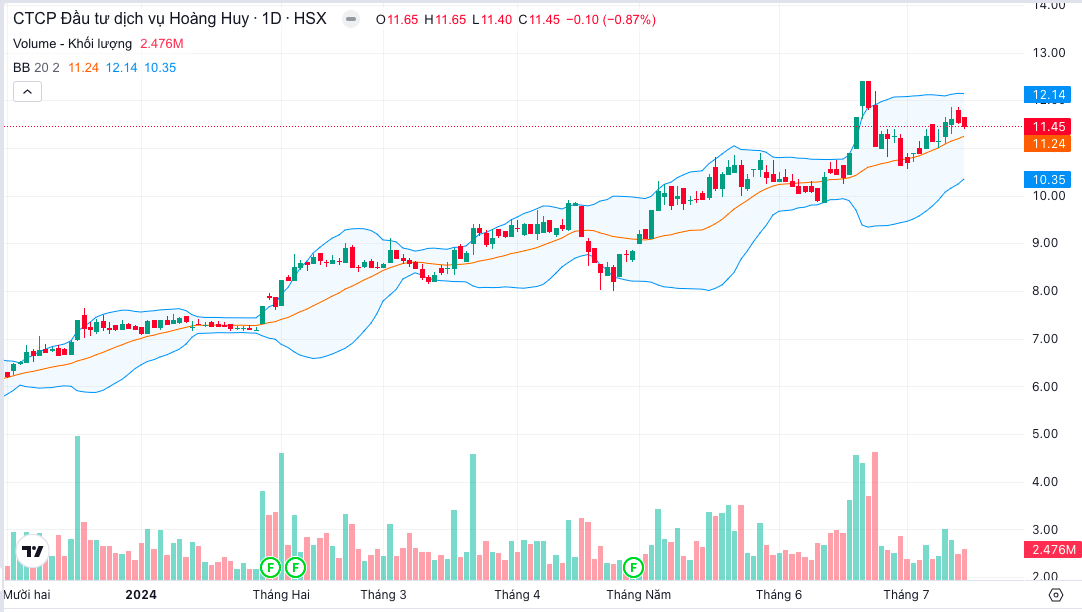Screen dimensions: 1082x612
Task: Click the first F event marker near Tháng Hai
Action: click(x=270, y=568)
